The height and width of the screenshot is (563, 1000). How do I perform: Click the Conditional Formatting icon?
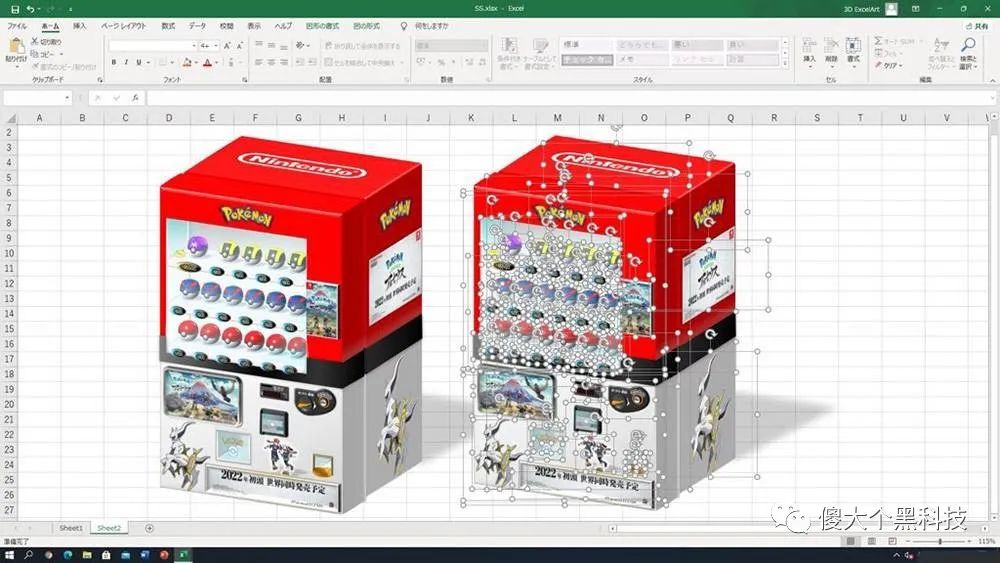508,46
